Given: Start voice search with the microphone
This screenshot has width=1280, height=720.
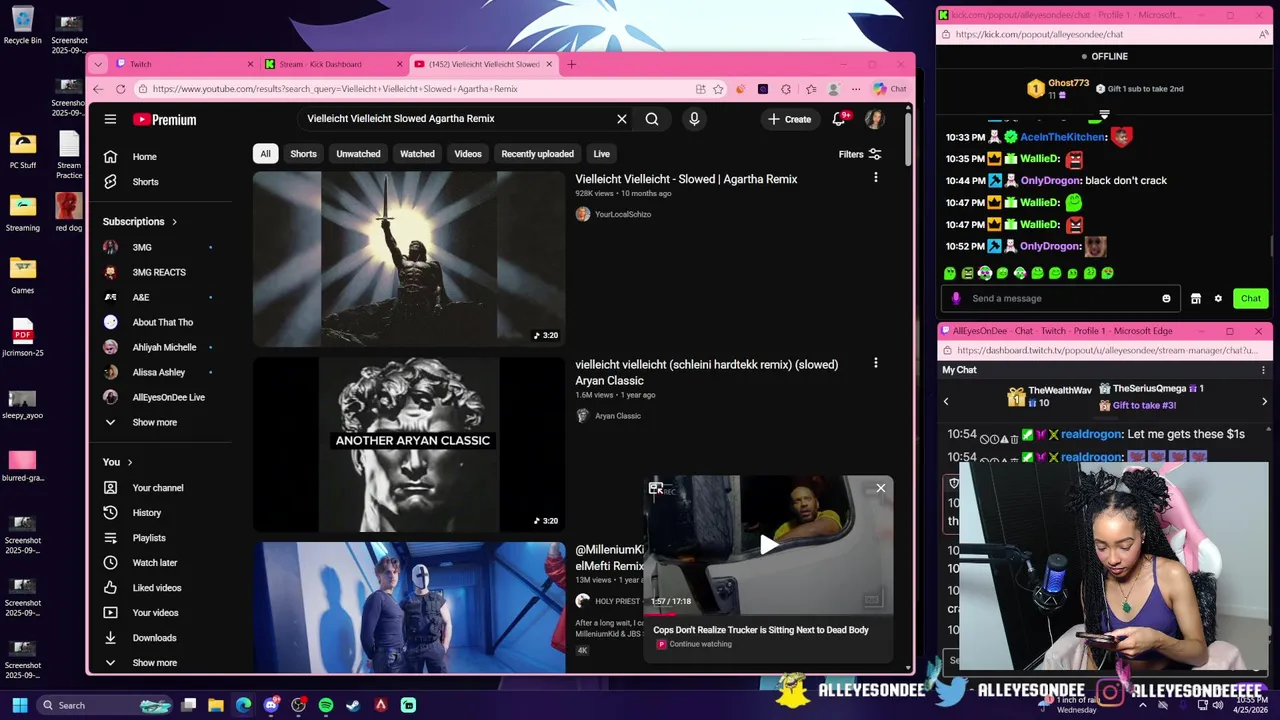Looking at the screenshot, I should pyautogui.click(x=694, y=119).
